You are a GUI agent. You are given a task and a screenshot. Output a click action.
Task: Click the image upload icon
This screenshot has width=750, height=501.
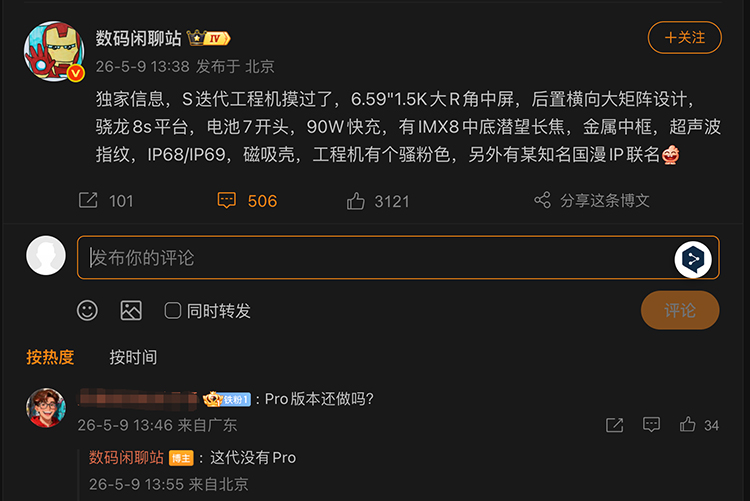(x=131, y=311)
